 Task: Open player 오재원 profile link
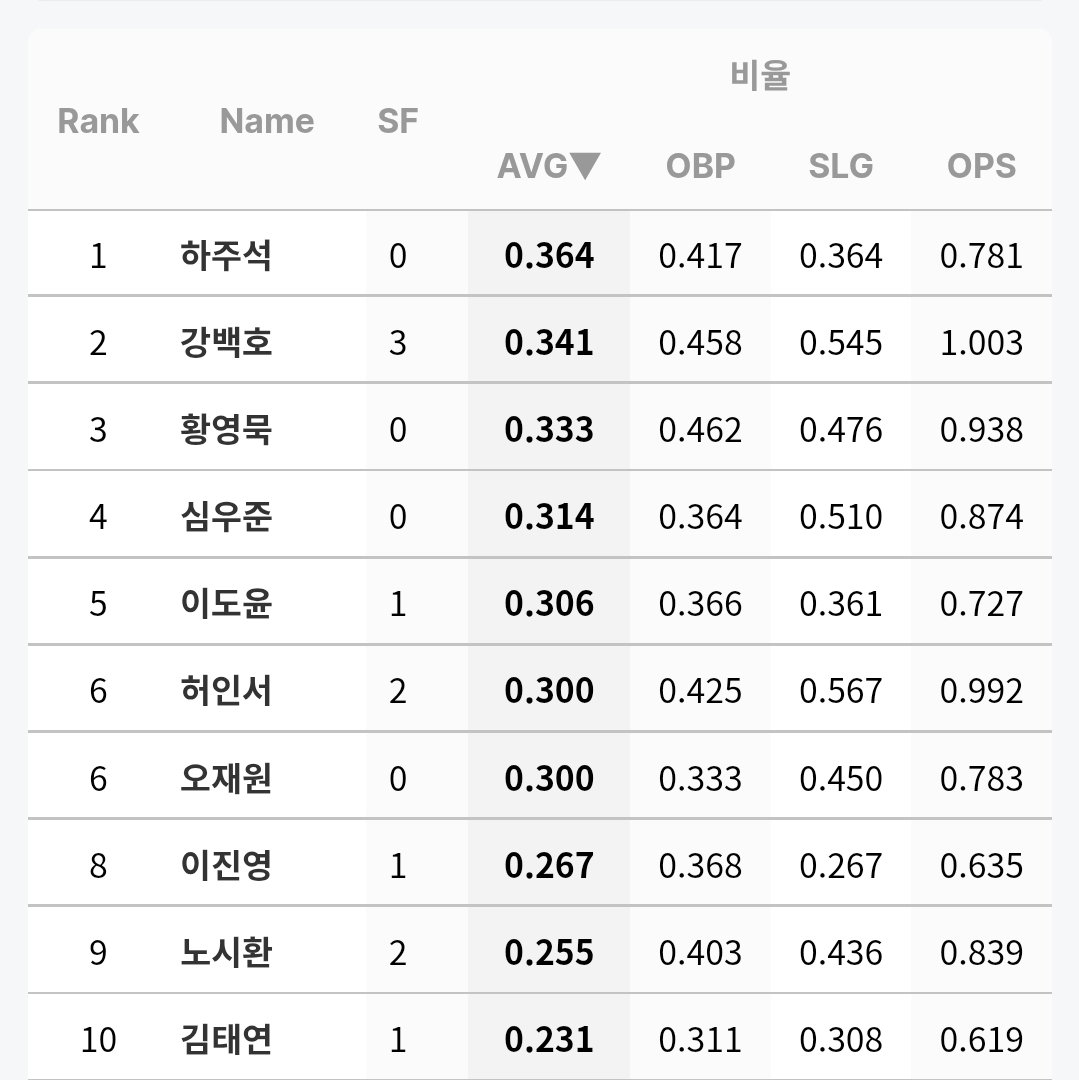pos(226,778)
